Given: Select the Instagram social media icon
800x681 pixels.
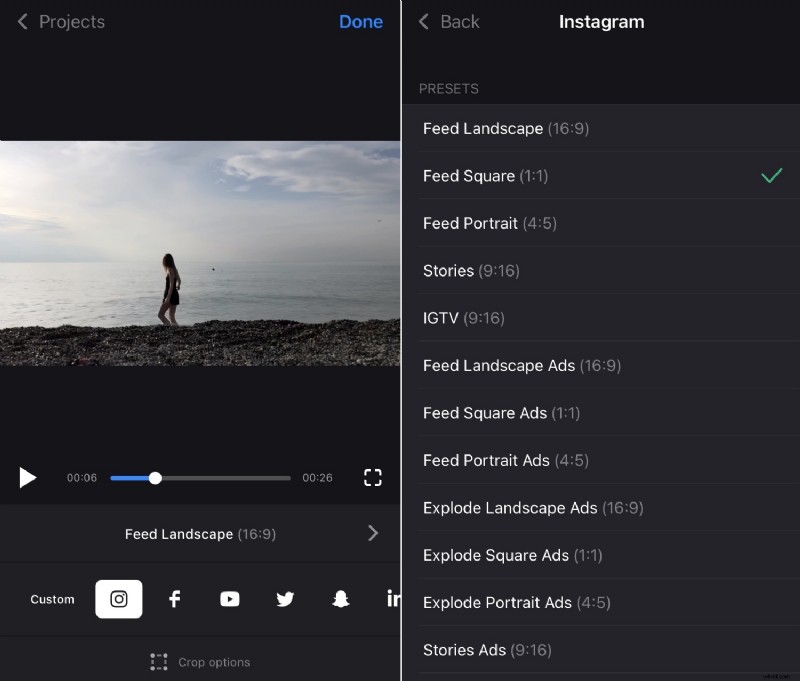Looking at the screenshot, I should point(118,598).
